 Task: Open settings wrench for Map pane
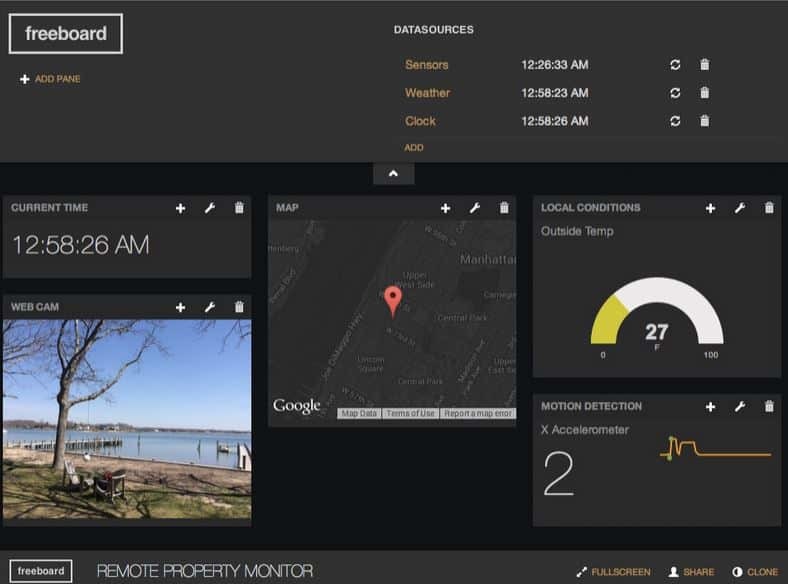coord(474,208)
